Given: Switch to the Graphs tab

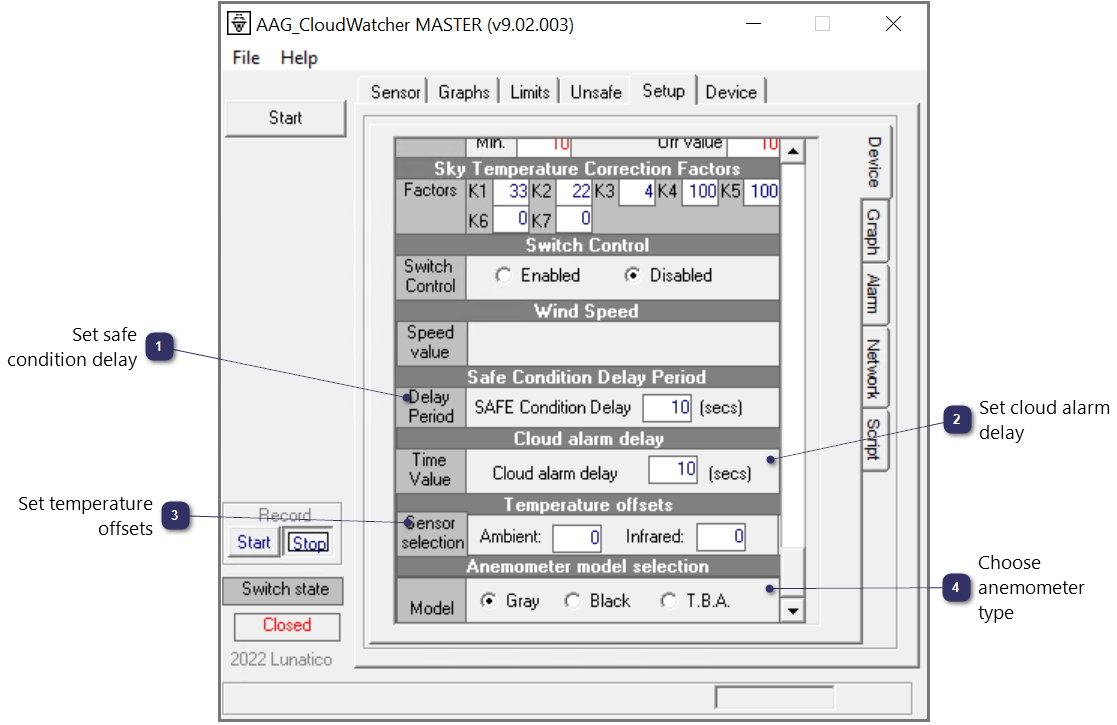Looking at the screenshot, I should (x=464, y=92).
